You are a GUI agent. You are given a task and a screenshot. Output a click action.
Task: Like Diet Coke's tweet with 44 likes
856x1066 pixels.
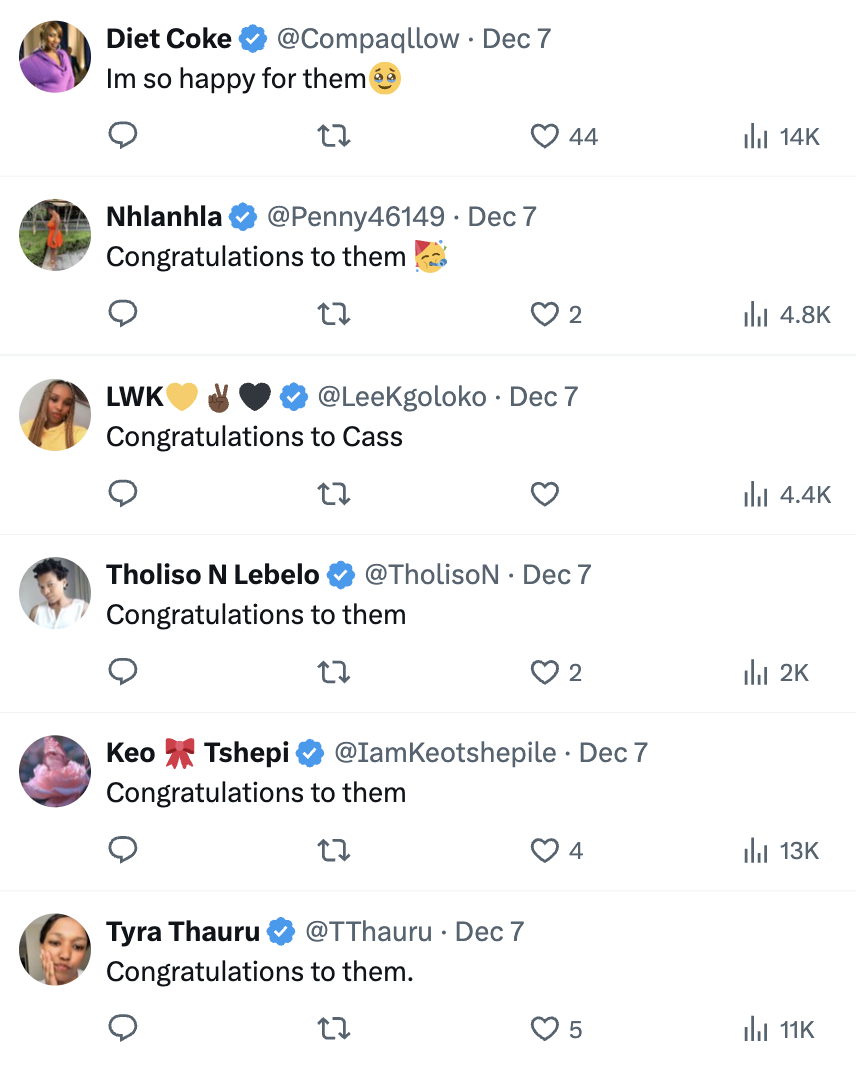pyautogui.click(x=544, y=136)
